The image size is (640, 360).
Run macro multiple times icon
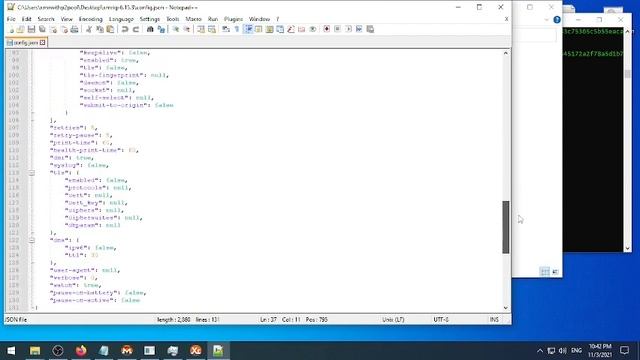pyautogui.click(x=359, y=29)
